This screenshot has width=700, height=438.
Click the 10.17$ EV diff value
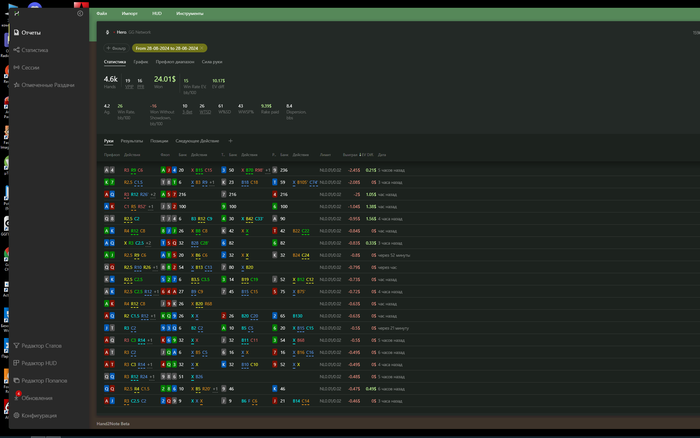tap(218, 81)
